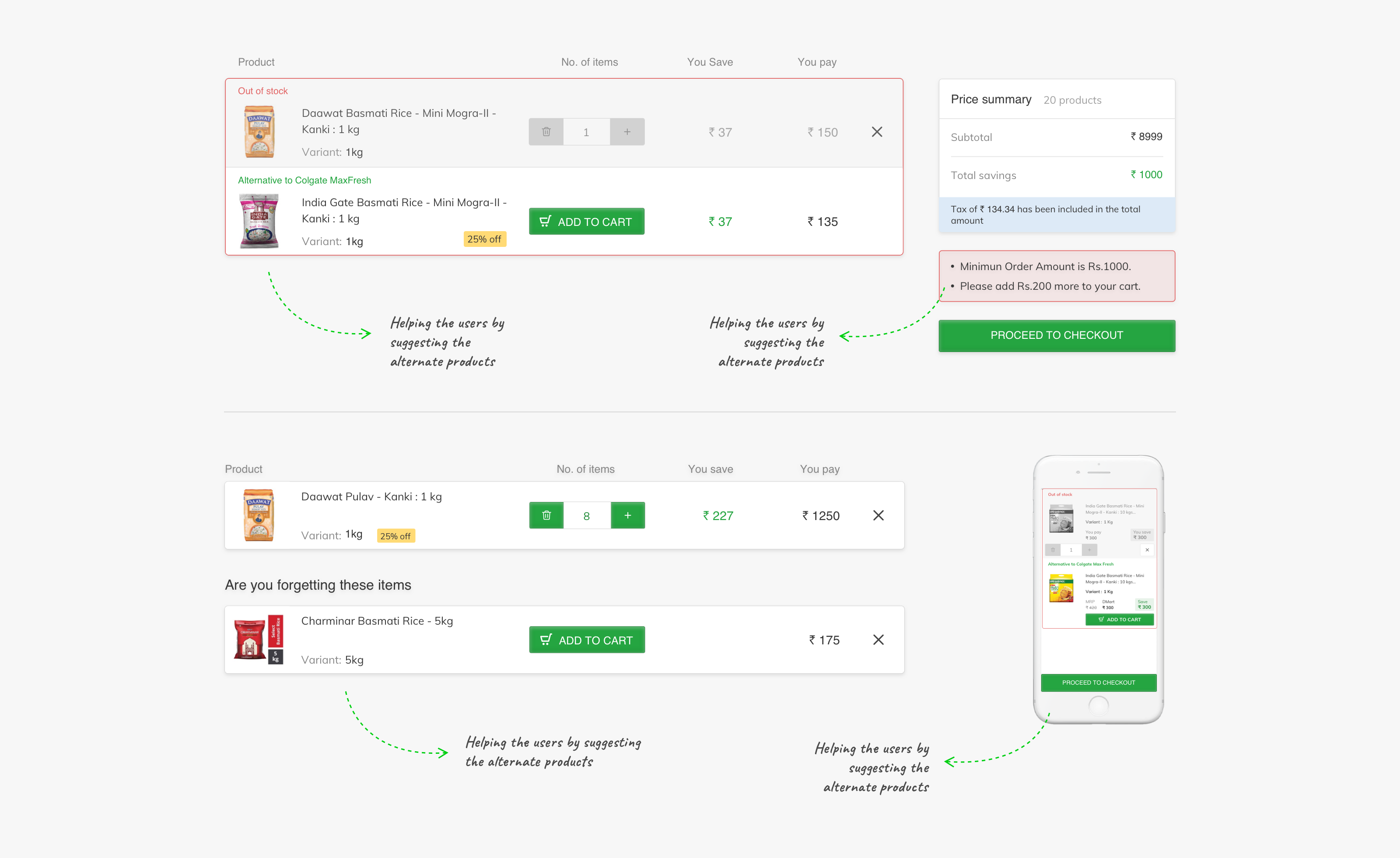
Task: Click the tax included notice text
Action: point(1046,215)
